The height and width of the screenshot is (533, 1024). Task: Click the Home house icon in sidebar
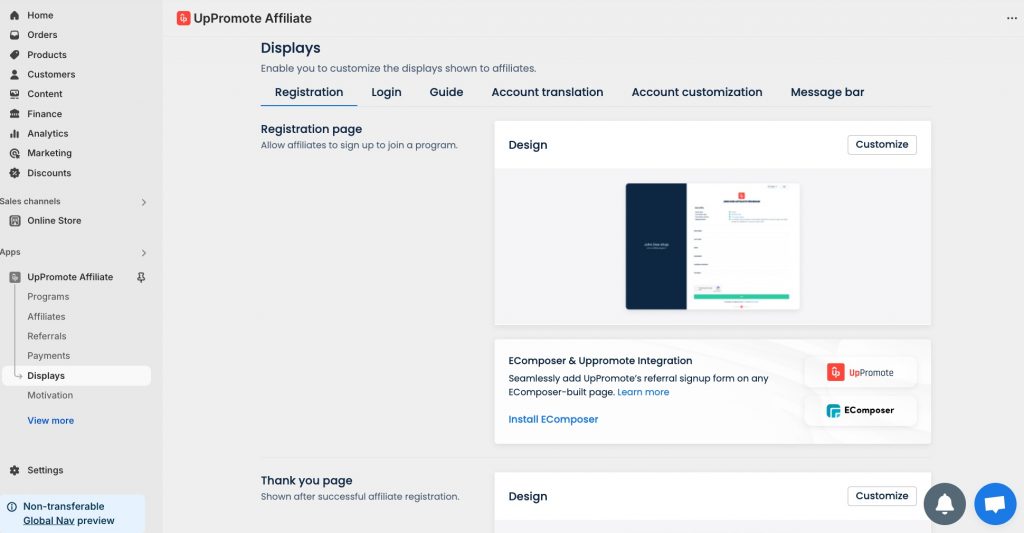tap(14, 15)
